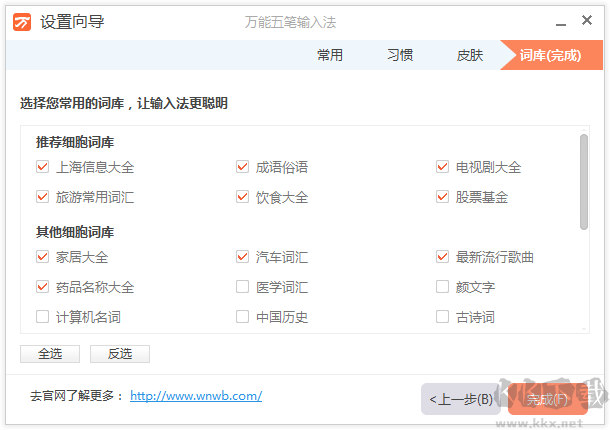Screen dimensions: 610x430
Task: Click the scrollbar down arrow in dictionary list
Action: pos(584,329)
